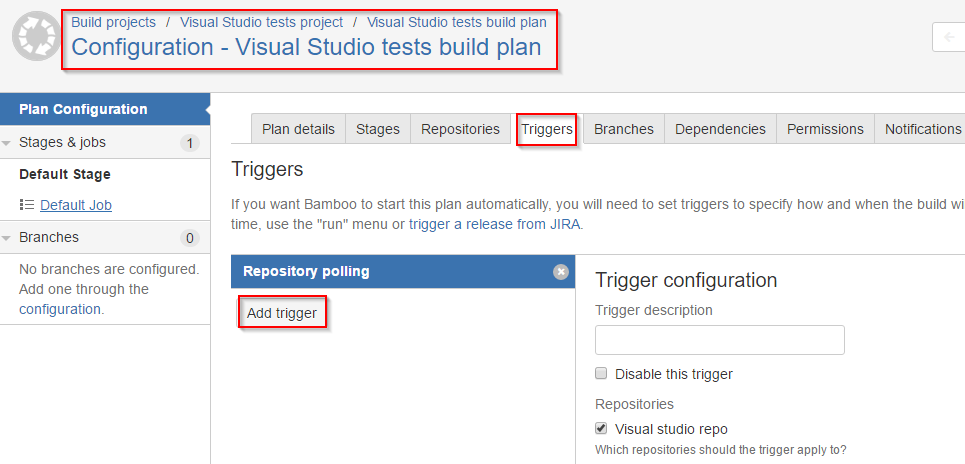Open the Notifications tab

point(922,129)
